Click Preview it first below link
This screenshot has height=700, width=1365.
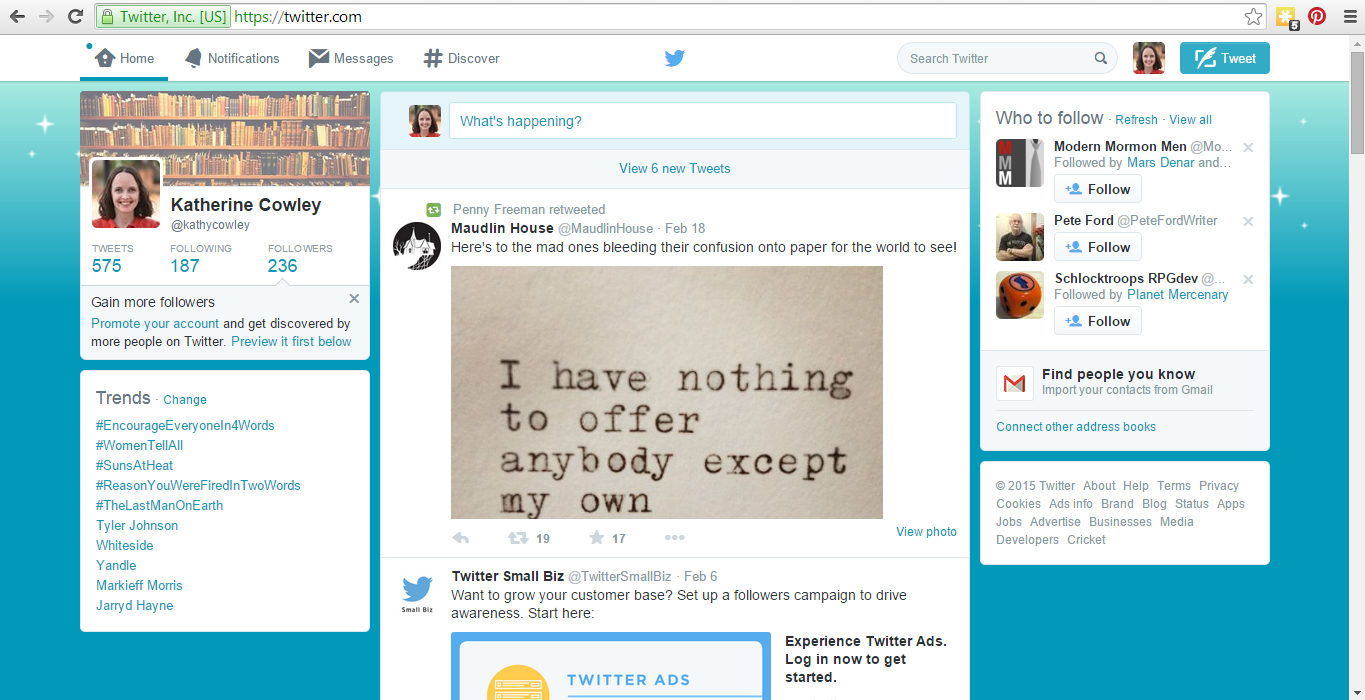click(291, 341)
